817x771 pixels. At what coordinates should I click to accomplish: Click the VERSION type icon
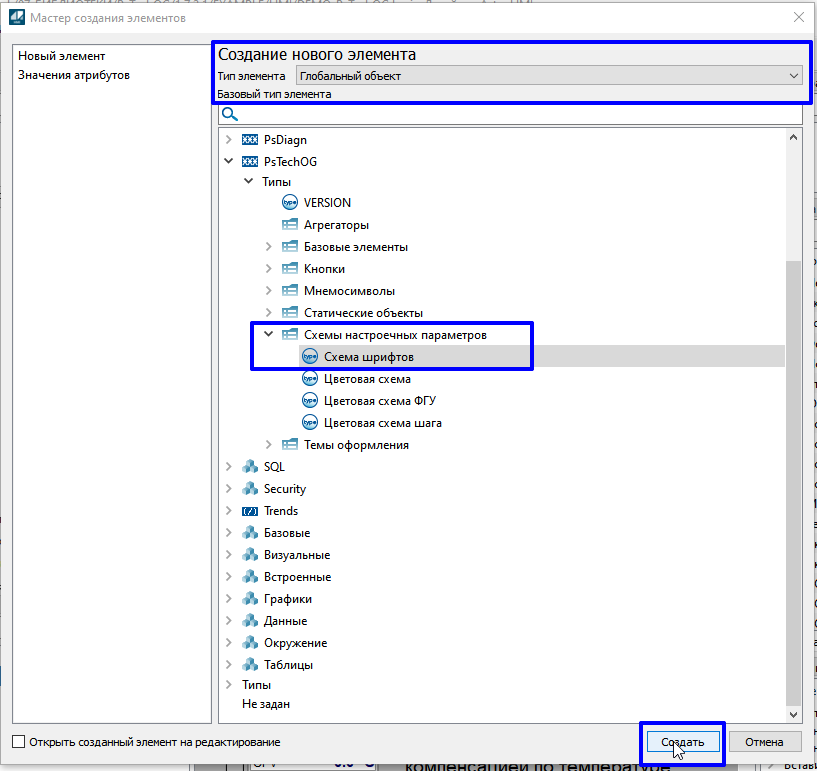[x=290, y=203]
